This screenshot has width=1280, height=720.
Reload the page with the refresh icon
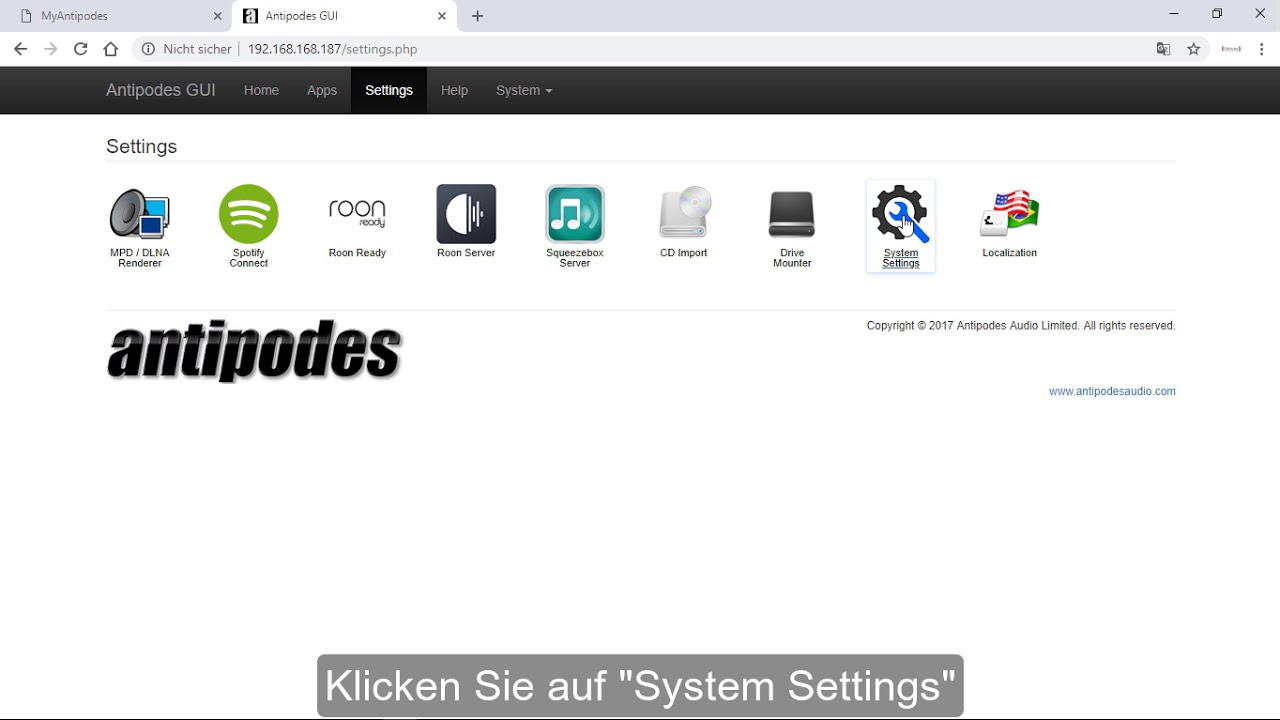(81, 49)
